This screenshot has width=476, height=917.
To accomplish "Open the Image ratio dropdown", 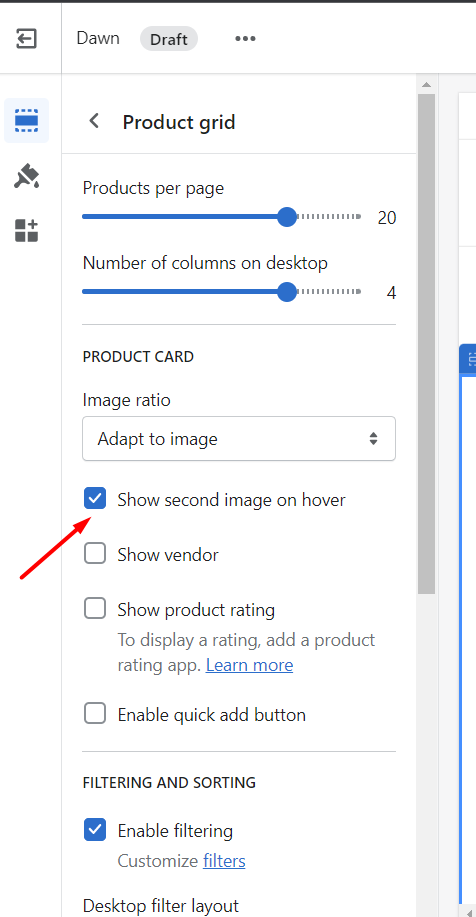I will pos(239,439).
